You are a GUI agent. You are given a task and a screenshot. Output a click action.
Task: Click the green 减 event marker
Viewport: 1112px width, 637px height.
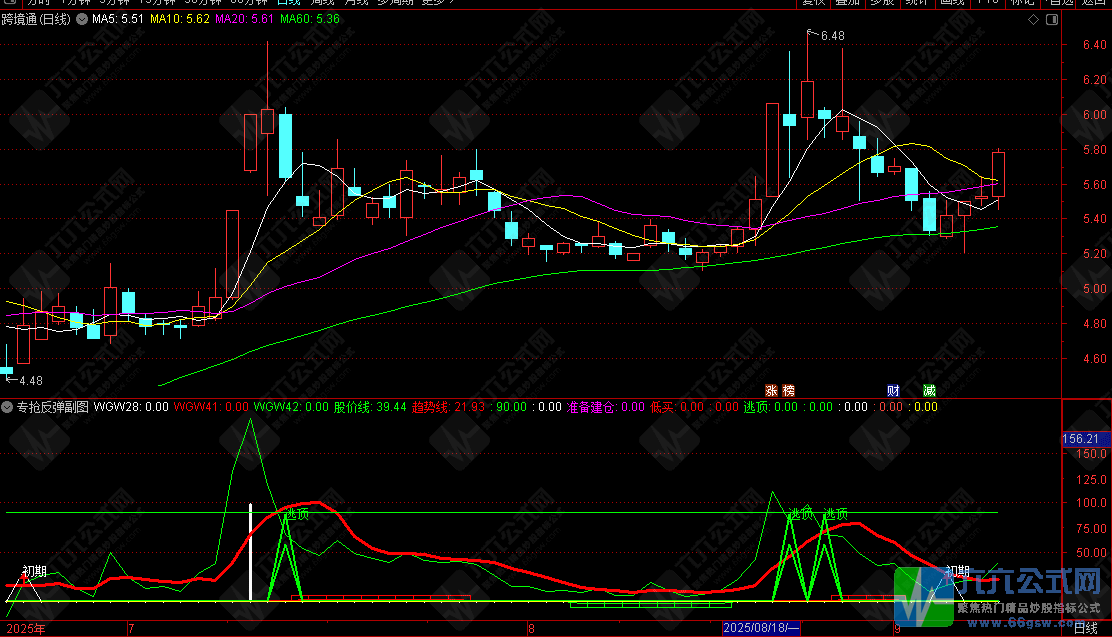[929, 391]
